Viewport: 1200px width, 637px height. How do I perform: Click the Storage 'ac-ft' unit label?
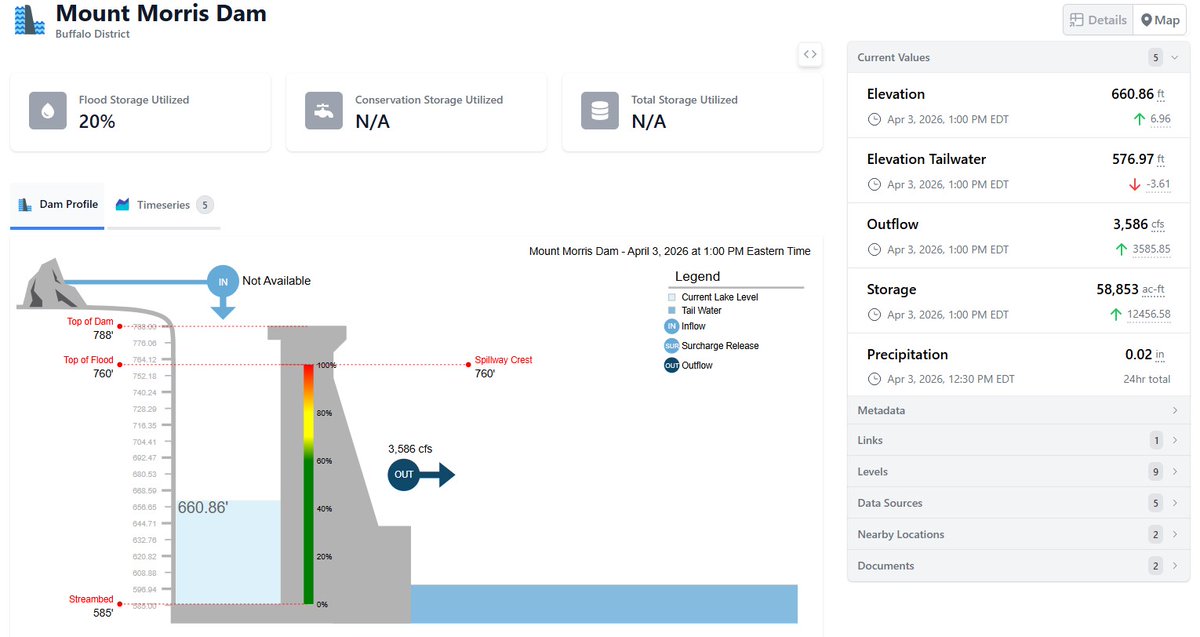tap(1154, 289)
